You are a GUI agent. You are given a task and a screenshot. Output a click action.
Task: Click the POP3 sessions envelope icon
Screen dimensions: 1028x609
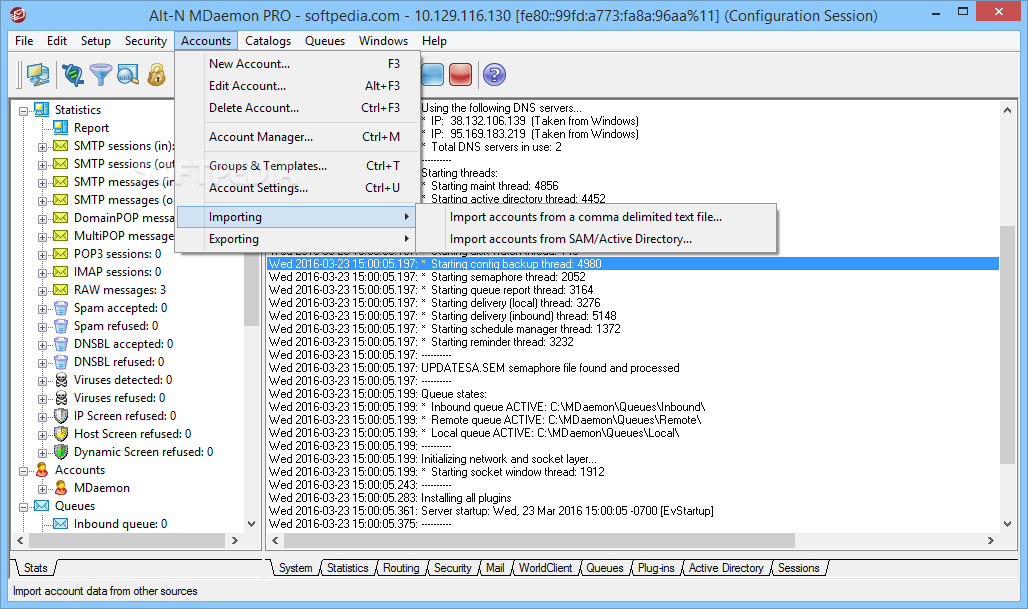pyautogui.click(x=60, y=253)
